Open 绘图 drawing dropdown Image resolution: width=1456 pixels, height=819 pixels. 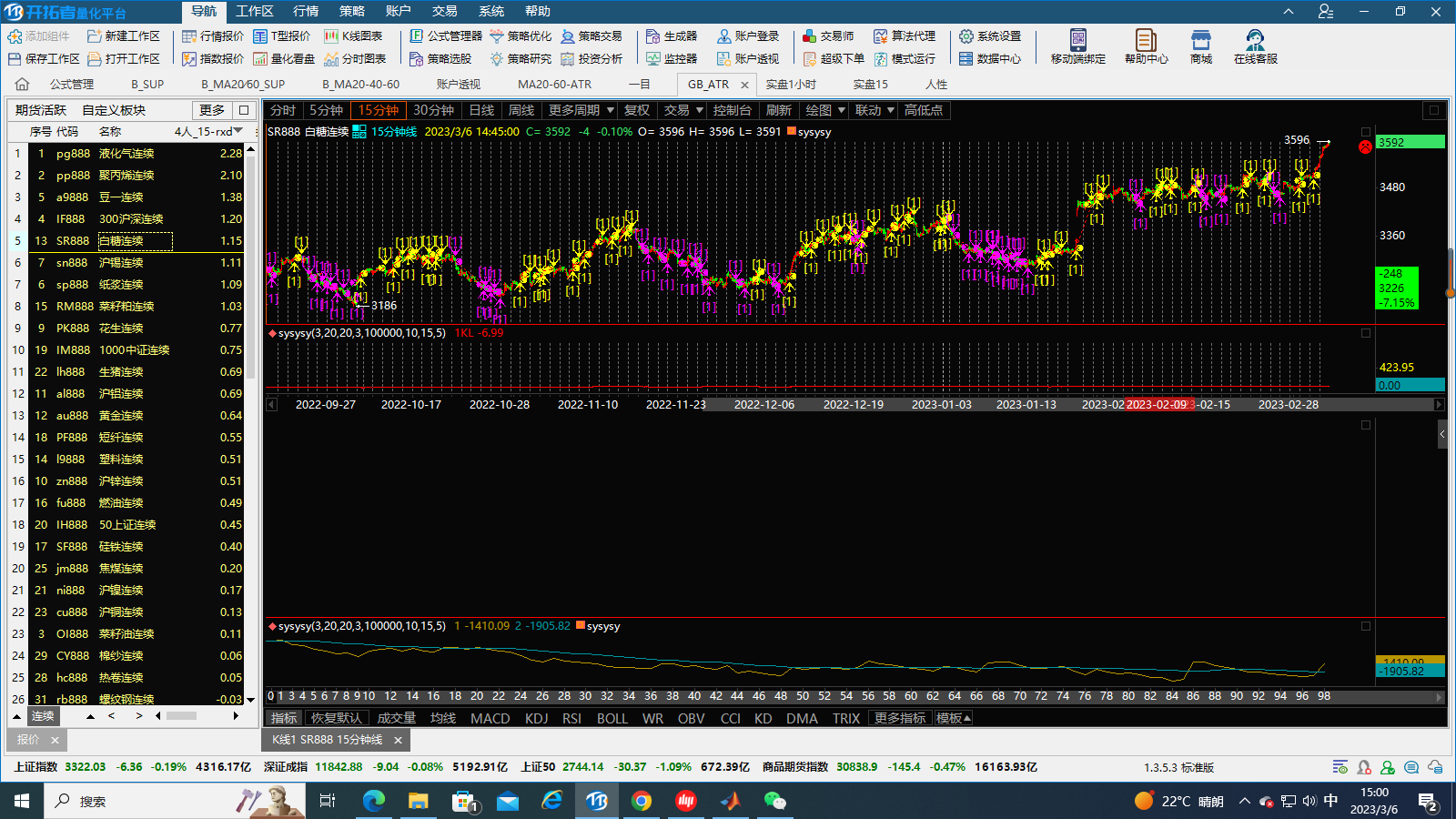pos(825,110)
